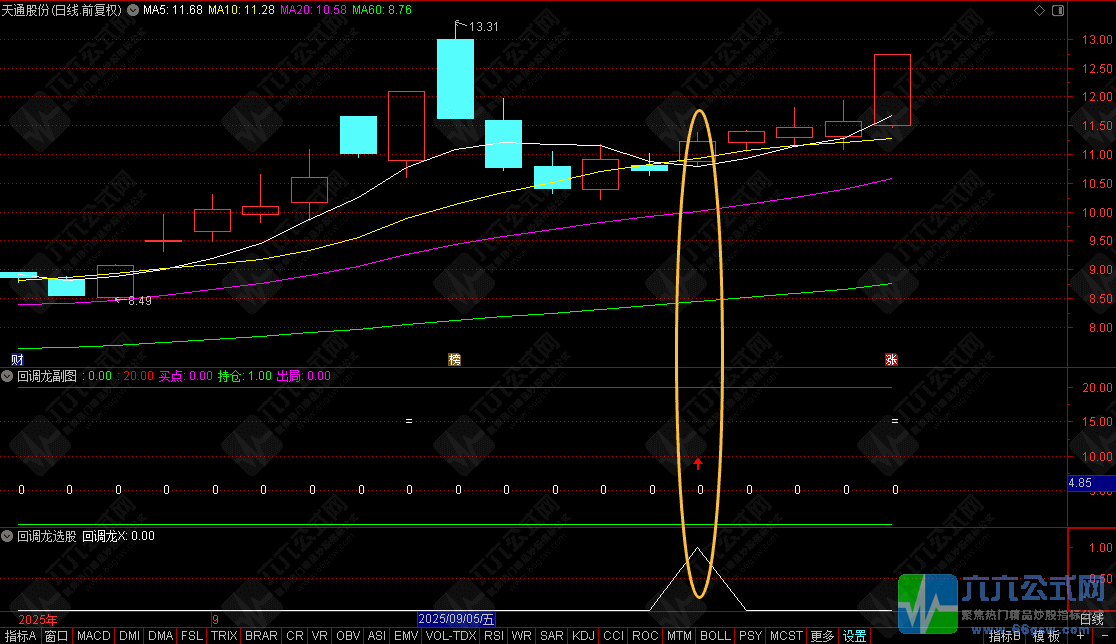Screen dimensions: 1116x644
Task: Open the 设置 settings button
Action: (x=854, y=636)
